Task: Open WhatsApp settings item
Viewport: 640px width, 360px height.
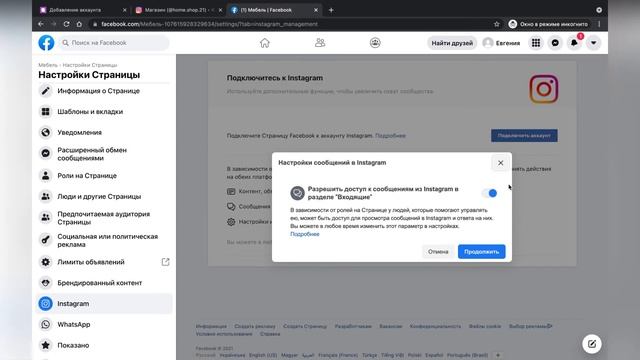Action: click(x=104, y=324)
